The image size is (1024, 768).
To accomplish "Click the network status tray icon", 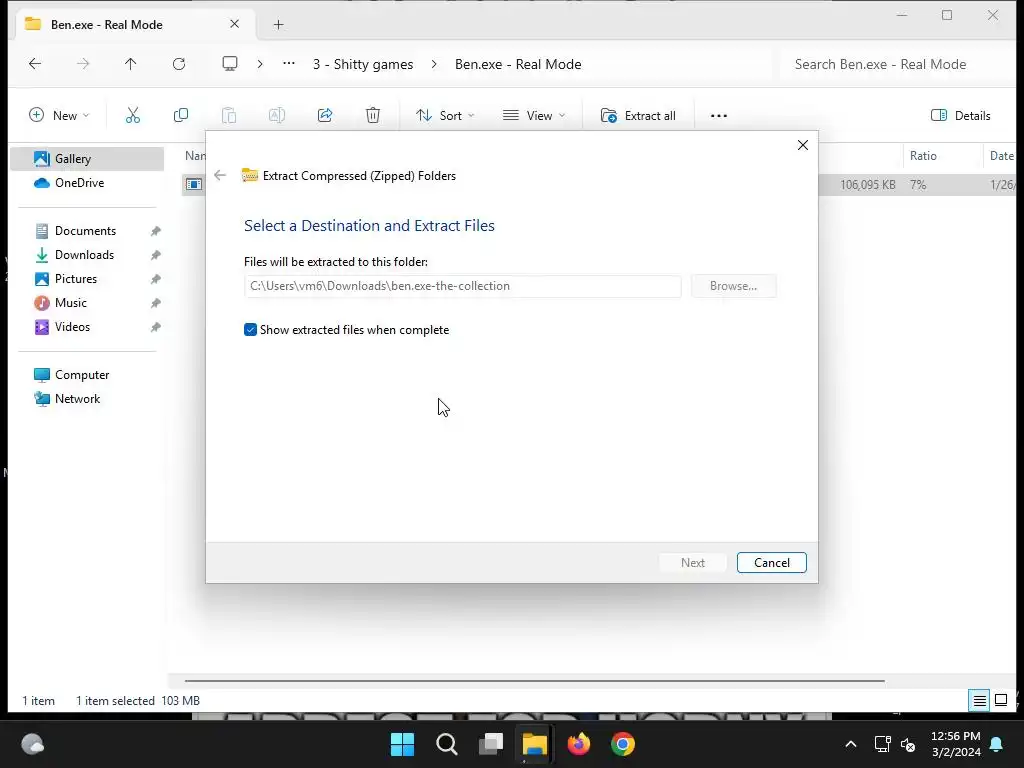I will (882, 744).
